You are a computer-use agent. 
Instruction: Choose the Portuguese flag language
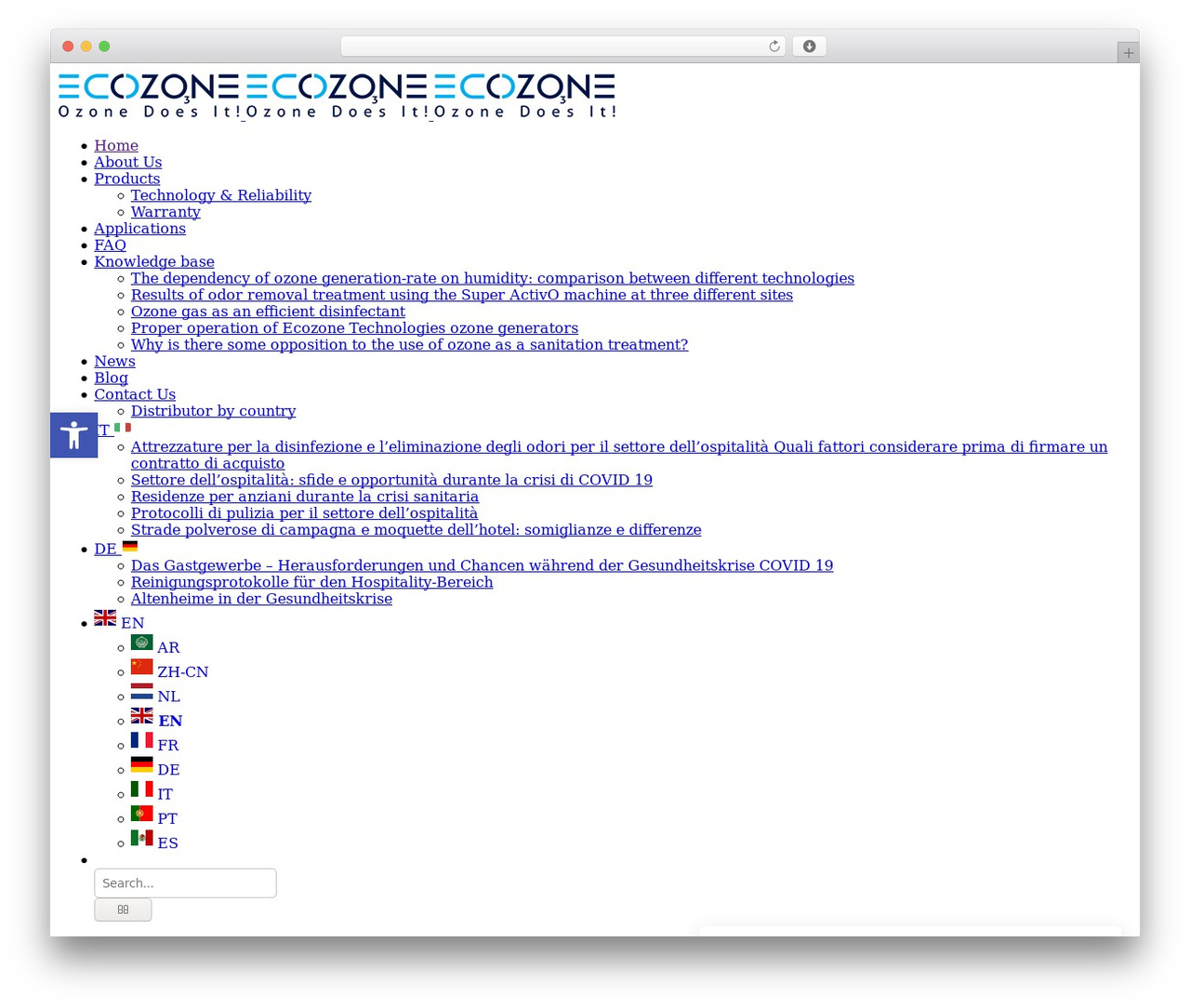[x=153, y=817]
